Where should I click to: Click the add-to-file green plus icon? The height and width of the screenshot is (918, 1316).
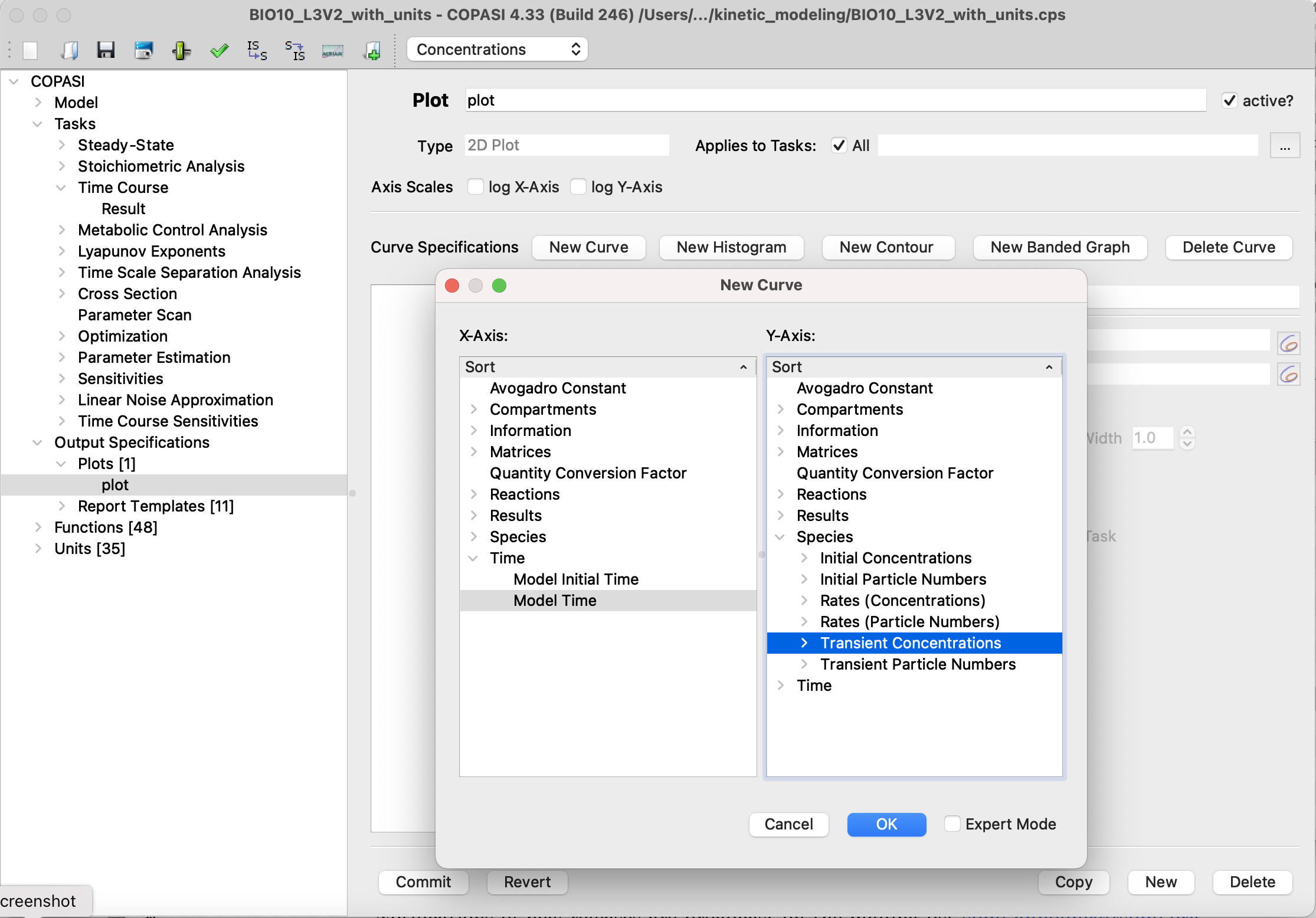(372, 50)
